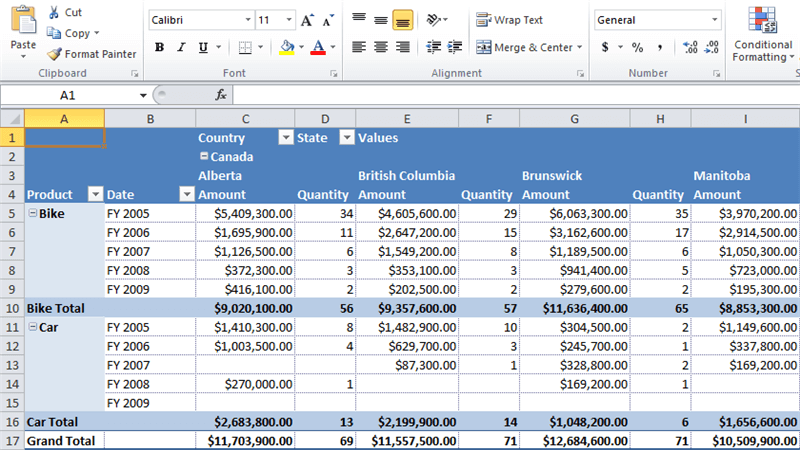The image size is (800, 450).
Task: Toggle Wrap Text for the cell
Action: (x=509, y=20)
